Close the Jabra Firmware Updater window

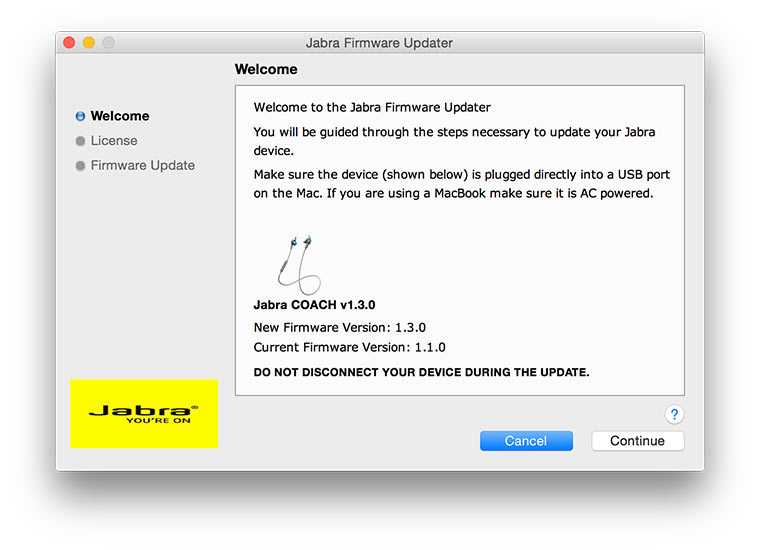coord(69,43)
